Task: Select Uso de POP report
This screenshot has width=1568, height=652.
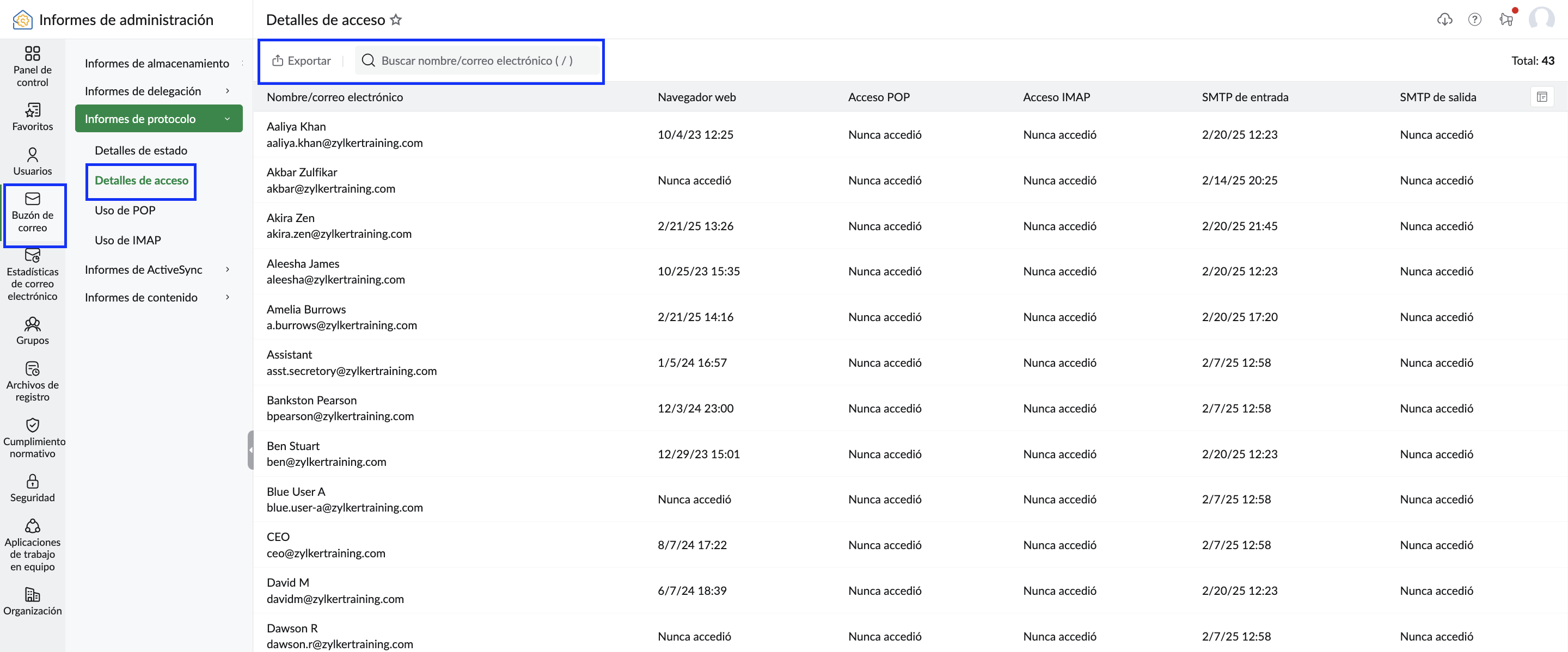Action: coord(125,211)
